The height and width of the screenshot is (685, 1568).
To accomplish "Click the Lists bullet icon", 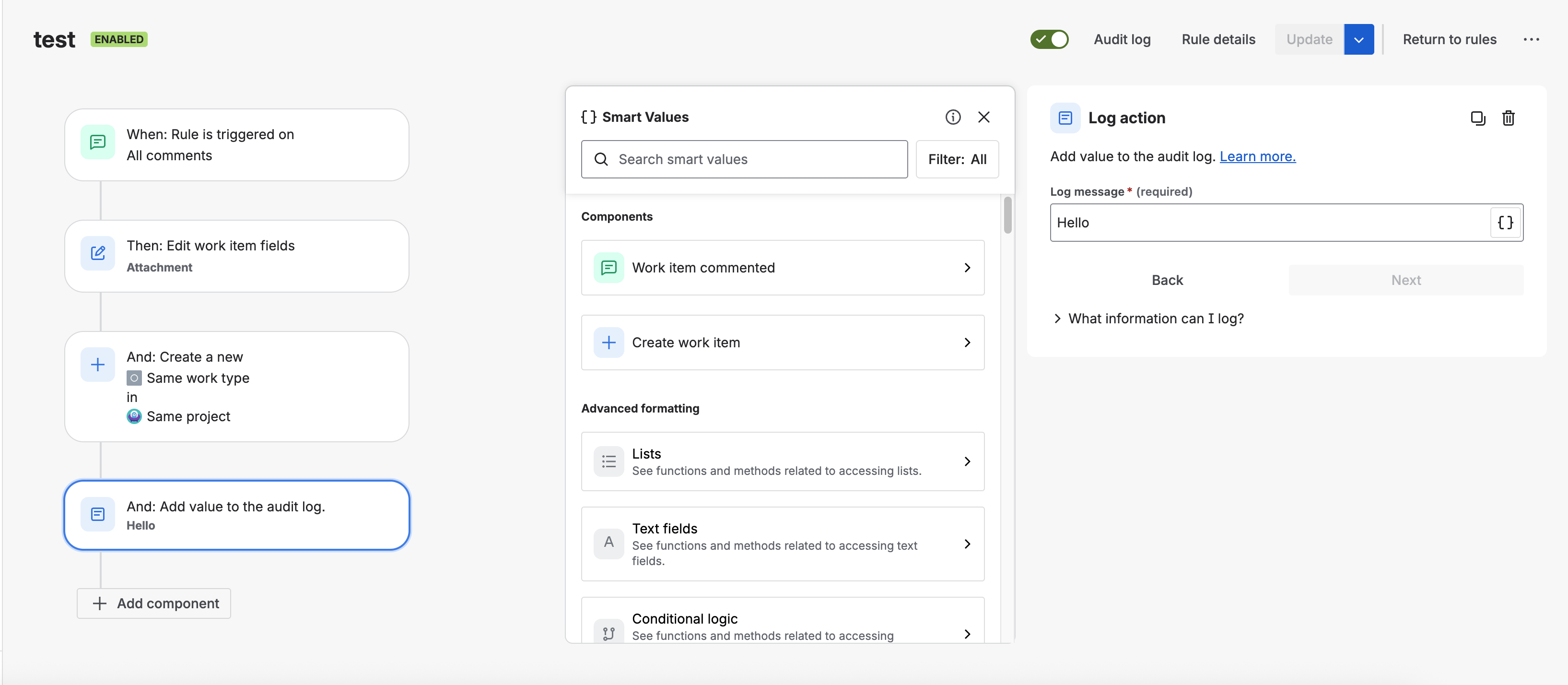I will (x=608, y=461).
